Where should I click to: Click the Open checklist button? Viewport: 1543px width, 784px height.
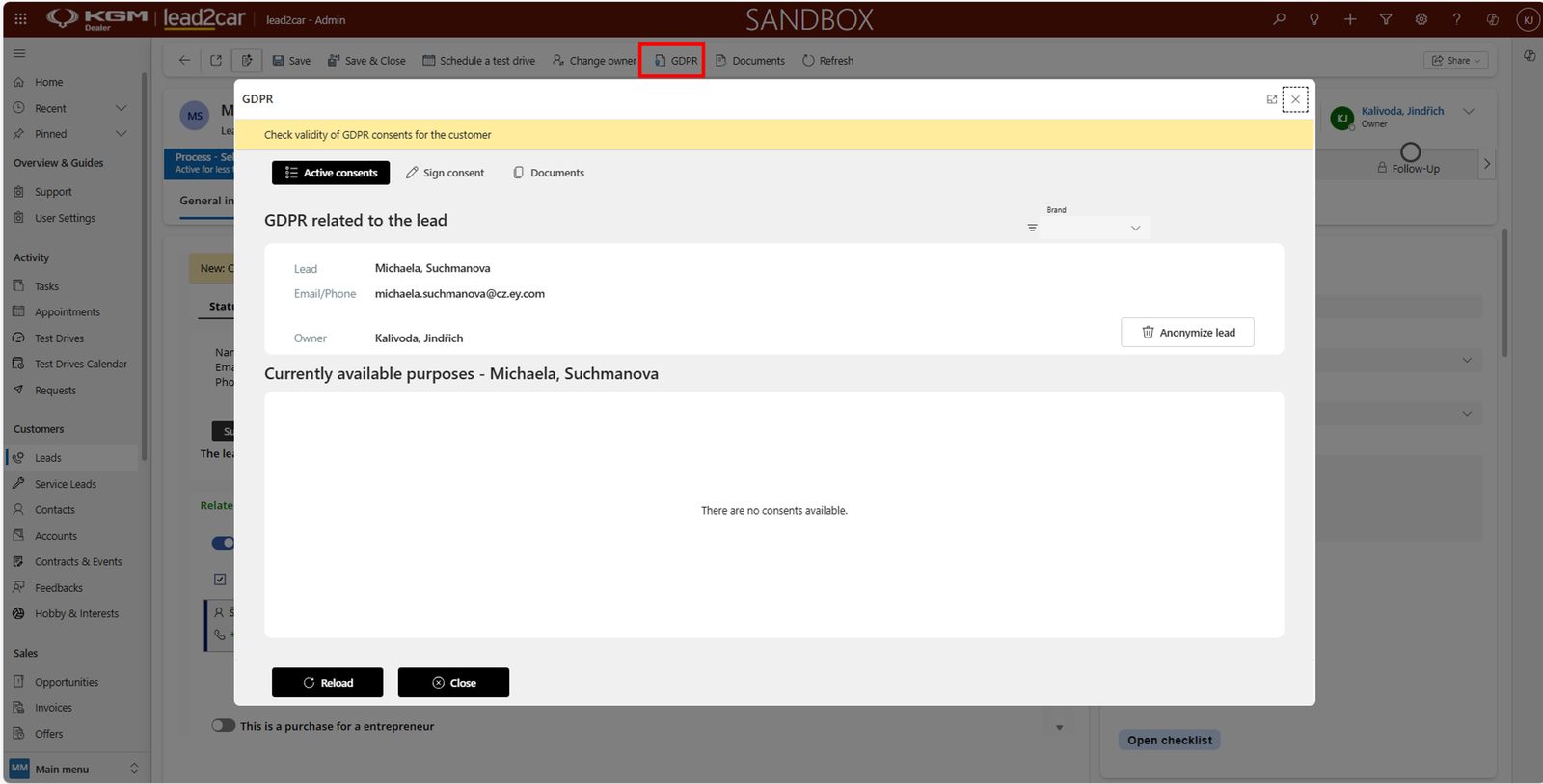click(x=1170, y=741)
